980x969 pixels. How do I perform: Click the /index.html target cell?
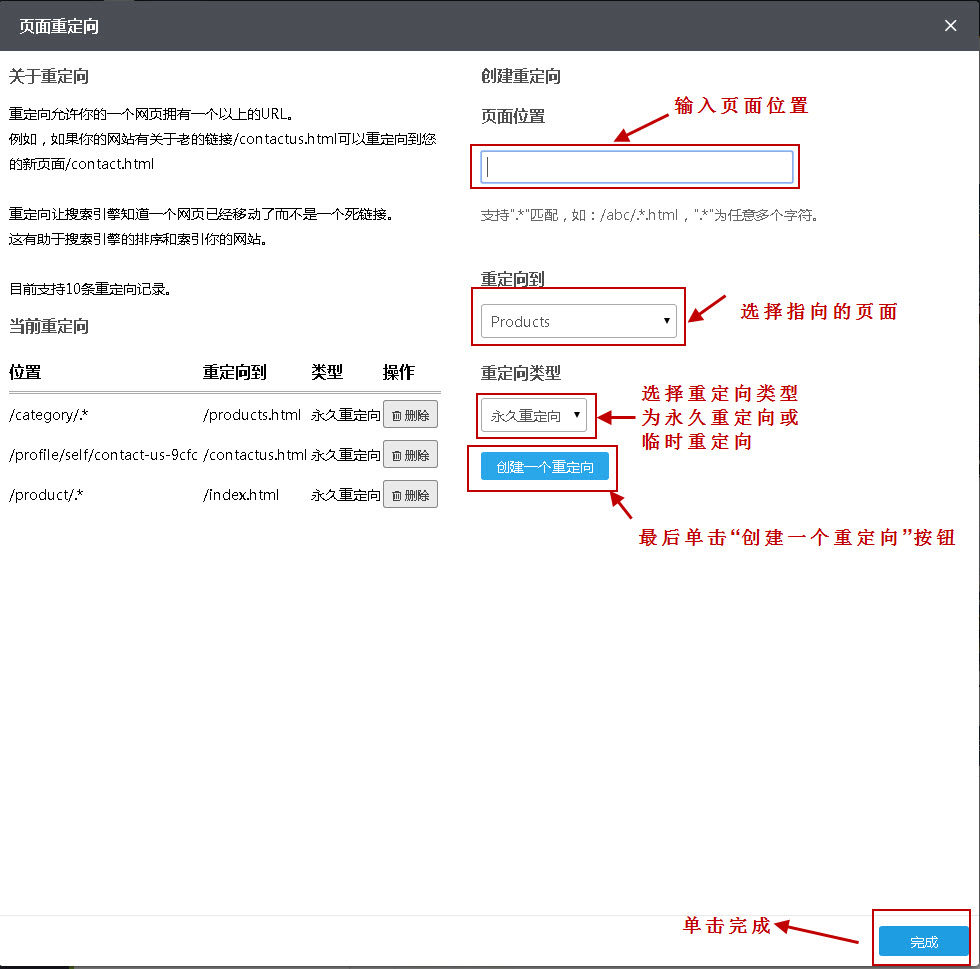click(x=241, y=495)
